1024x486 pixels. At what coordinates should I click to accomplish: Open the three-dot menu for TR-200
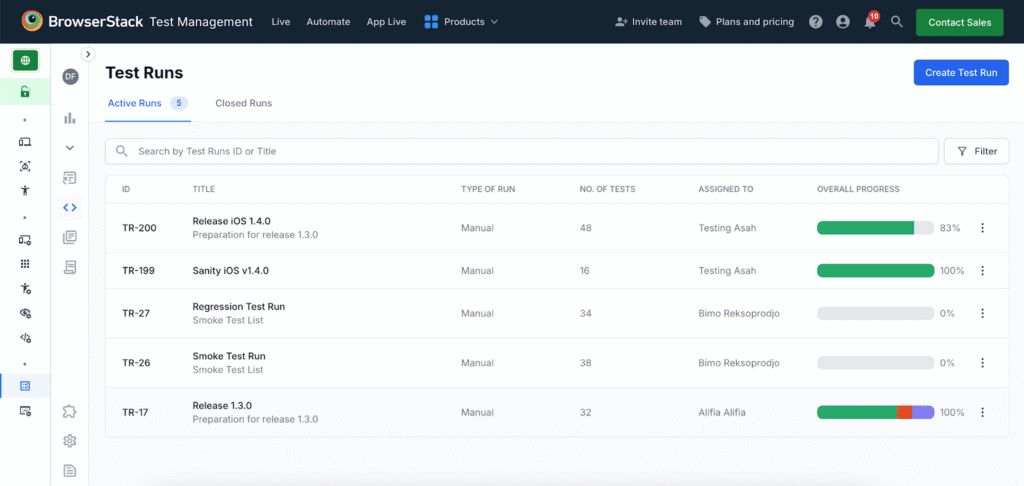point(982,228)
